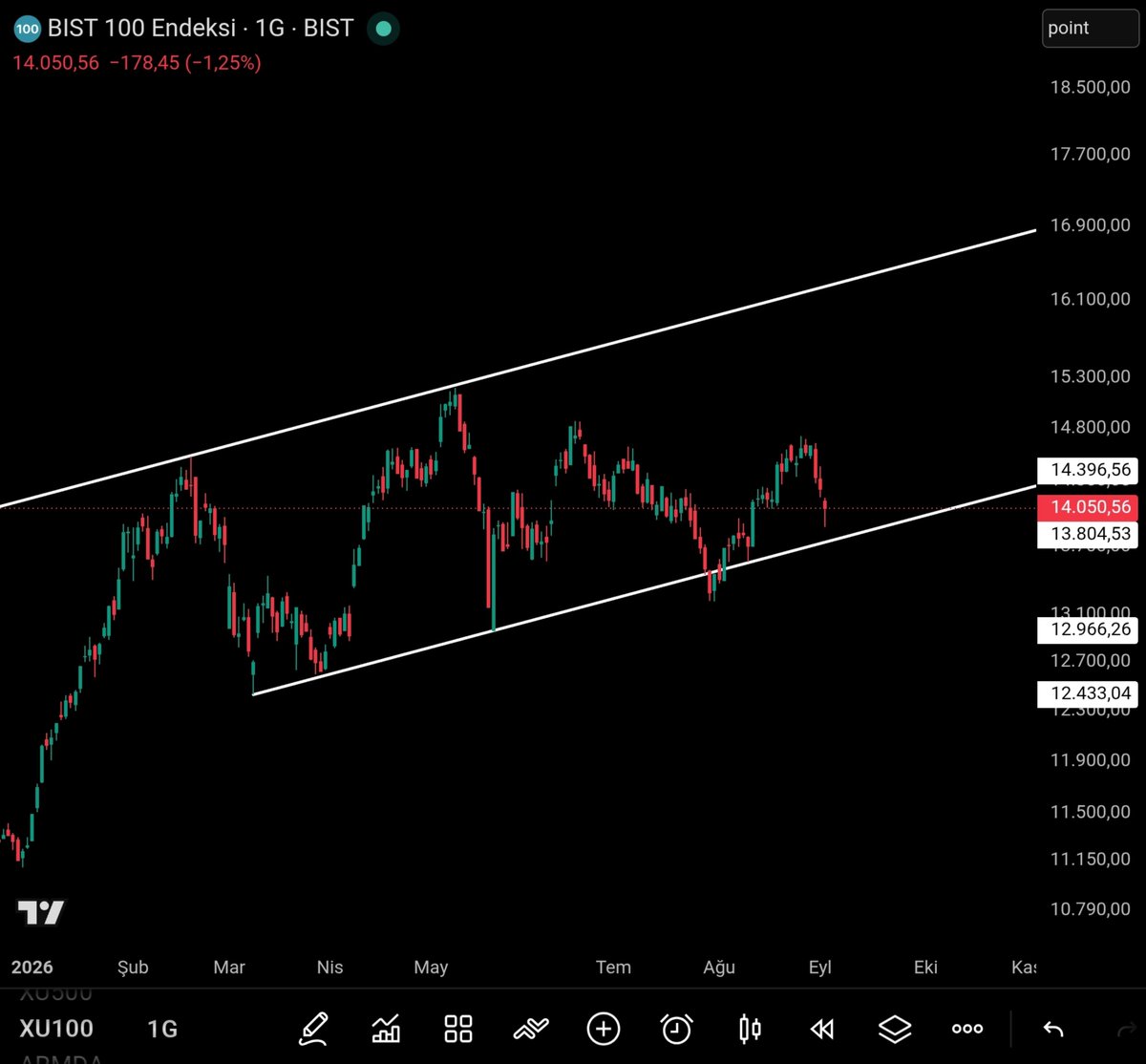Click the 2026 time axis label
This screenshot has height=1064, width=1146.
(x=32, y=968)
